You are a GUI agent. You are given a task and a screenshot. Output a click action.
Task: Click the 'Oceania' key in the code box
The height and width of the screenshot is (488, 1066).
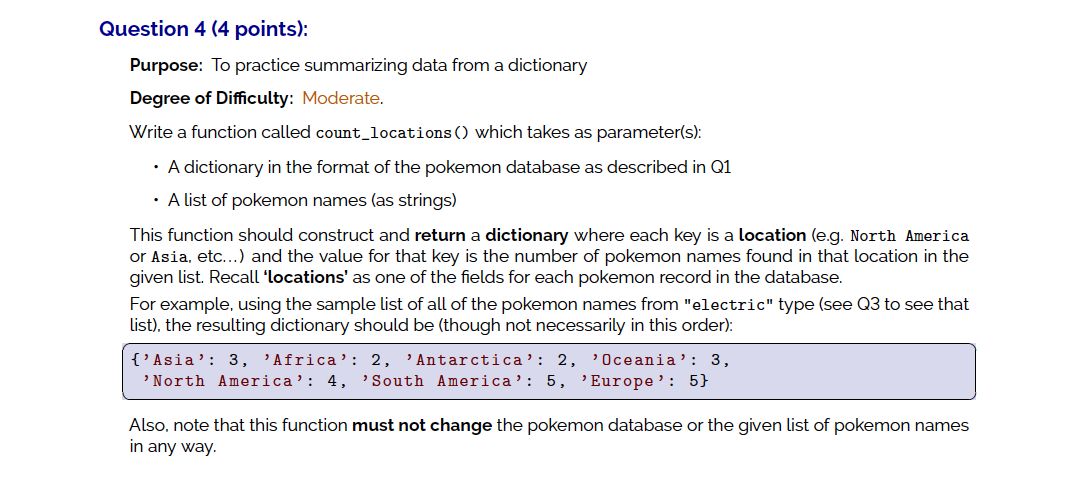(639, 360)
